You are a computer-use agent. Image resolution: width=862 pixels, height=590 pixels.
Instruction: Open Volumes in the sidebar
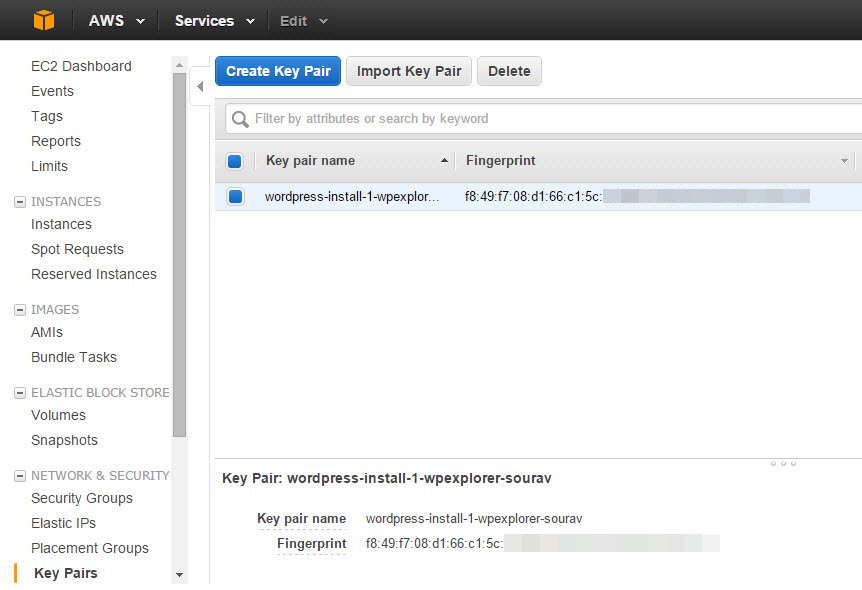58,415
